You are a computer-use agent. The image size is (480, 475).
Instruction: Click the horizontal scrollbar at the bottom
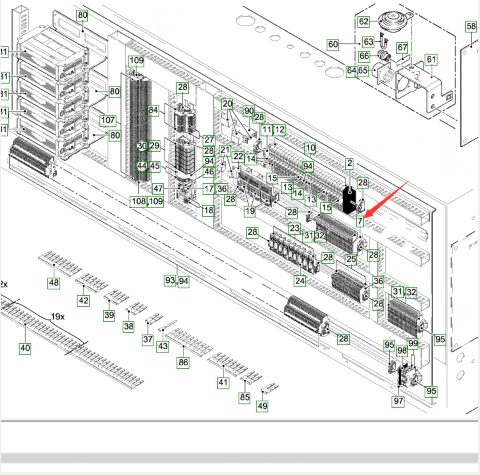pos(239,458)
